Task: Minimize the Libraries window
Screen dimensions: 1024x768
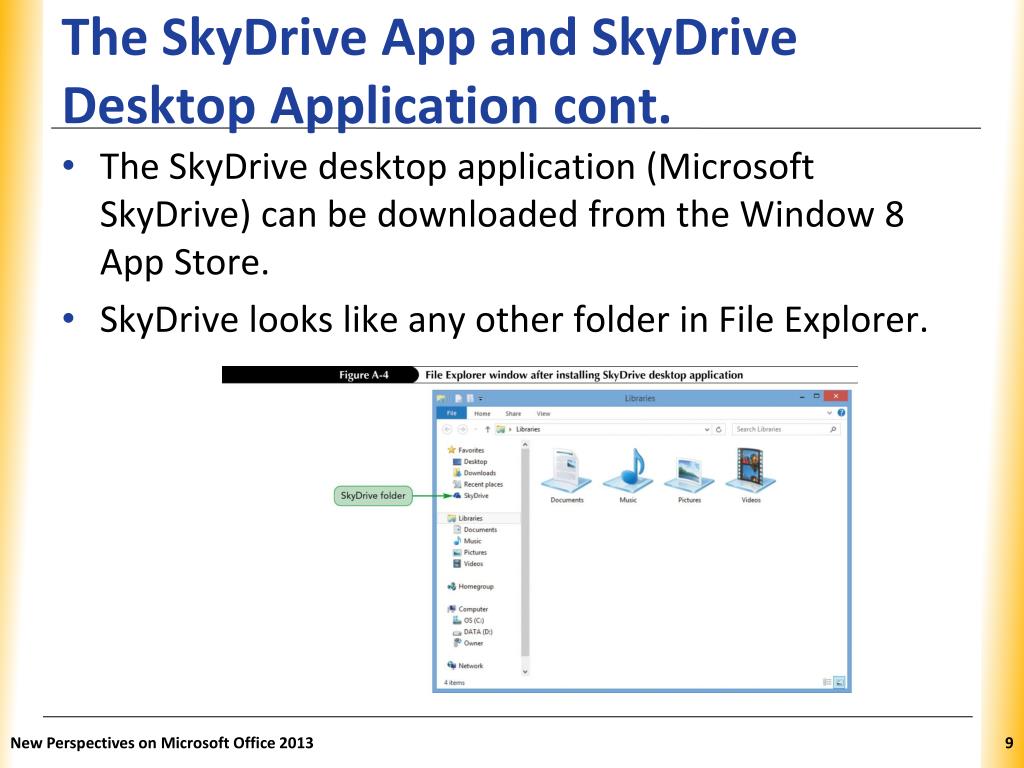Action: [x=803, y=396]
